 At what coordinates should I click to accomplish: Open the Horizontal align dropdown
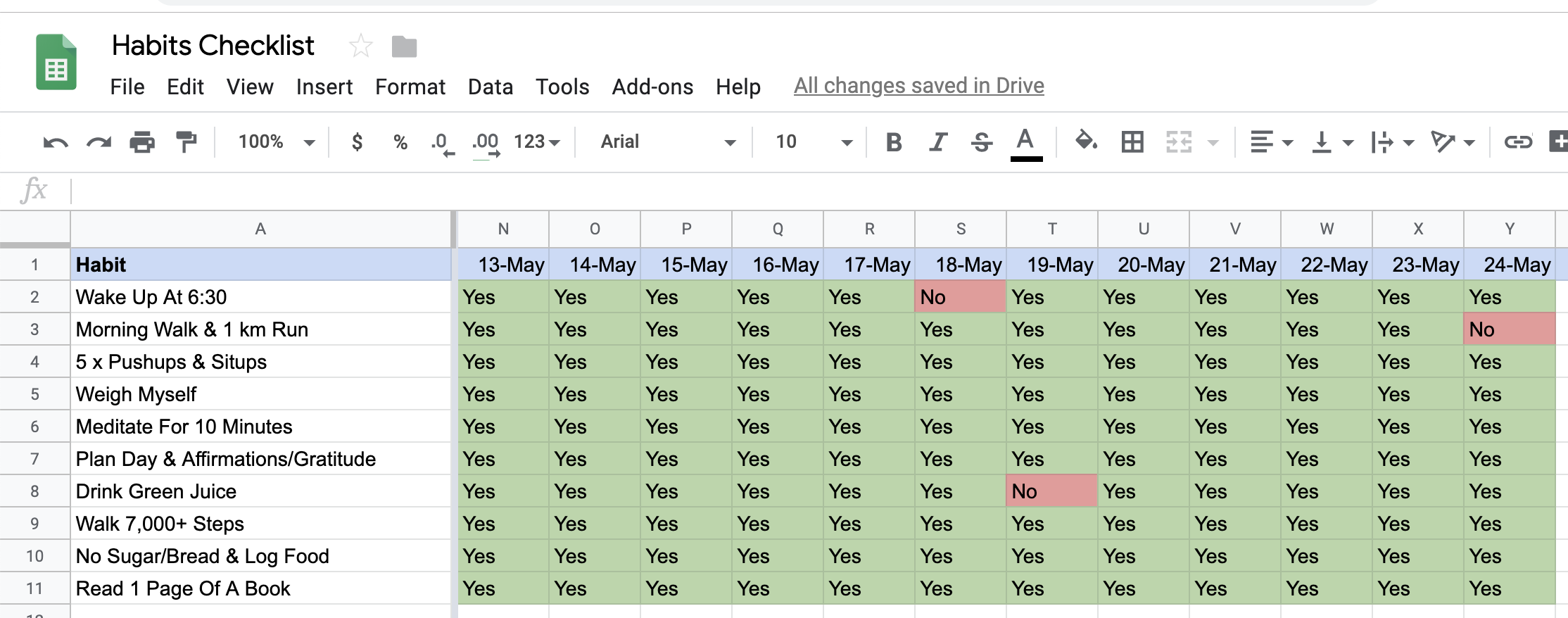[1271, 142]
